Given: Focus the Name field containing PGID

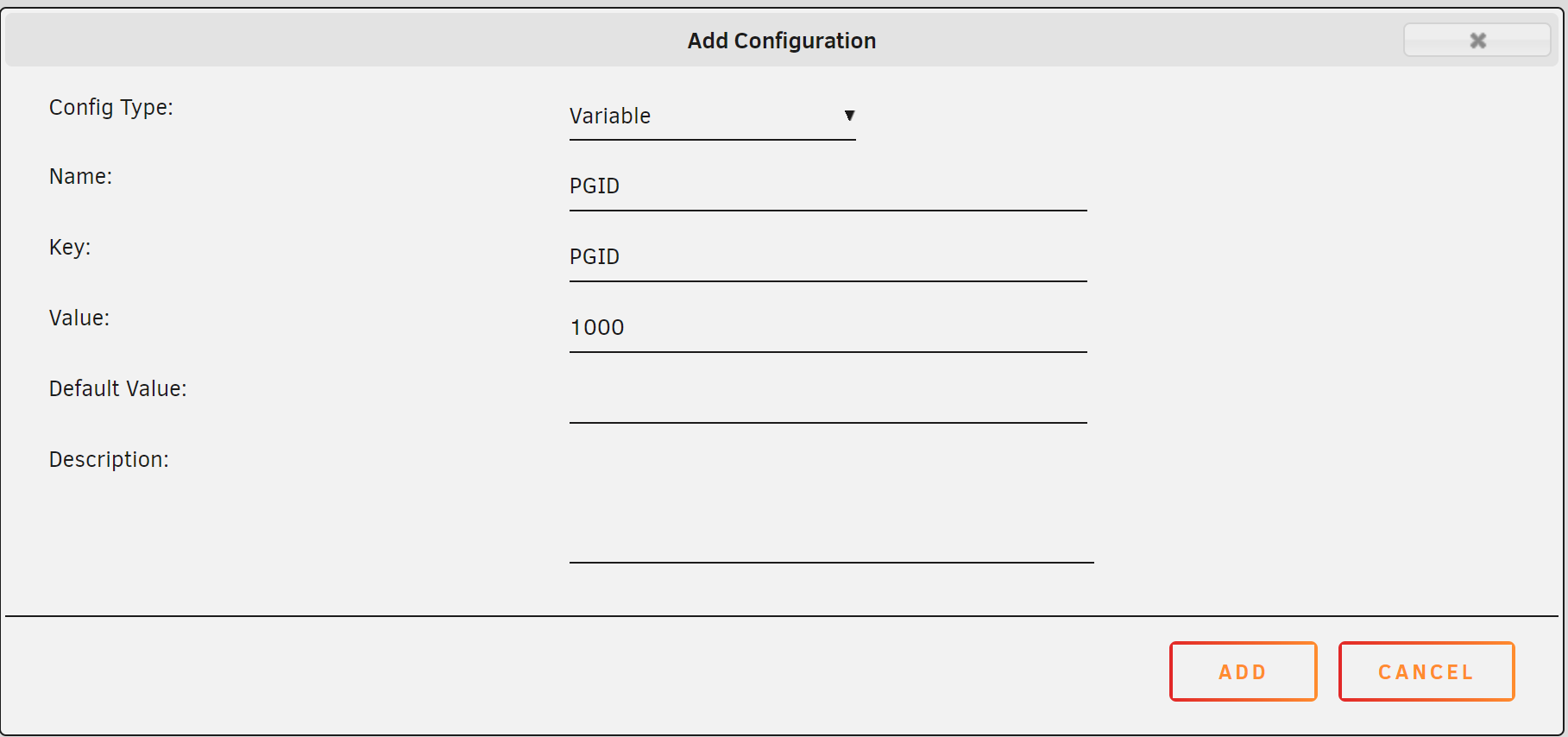Looking at the screenshot, I should point(828,186).
